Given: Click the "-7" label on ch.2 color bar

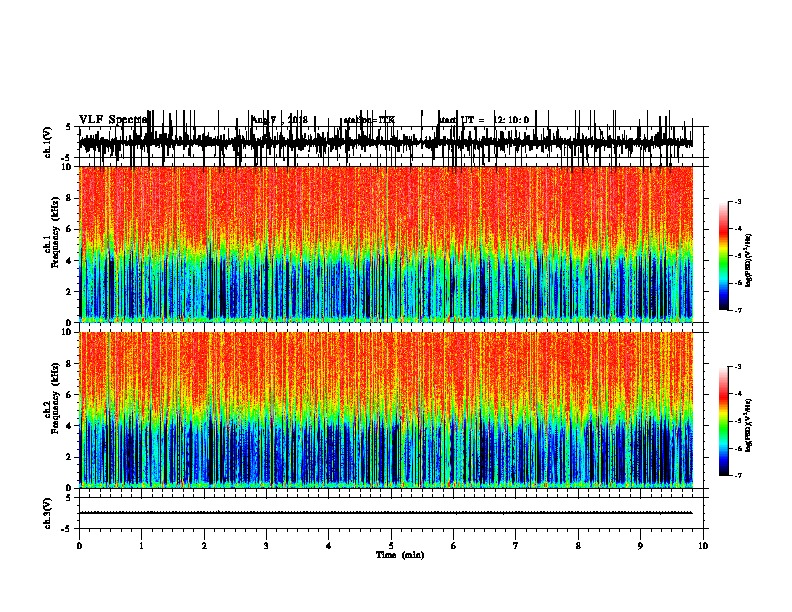Looking at the screenshot, I should (x=737, y=476).
